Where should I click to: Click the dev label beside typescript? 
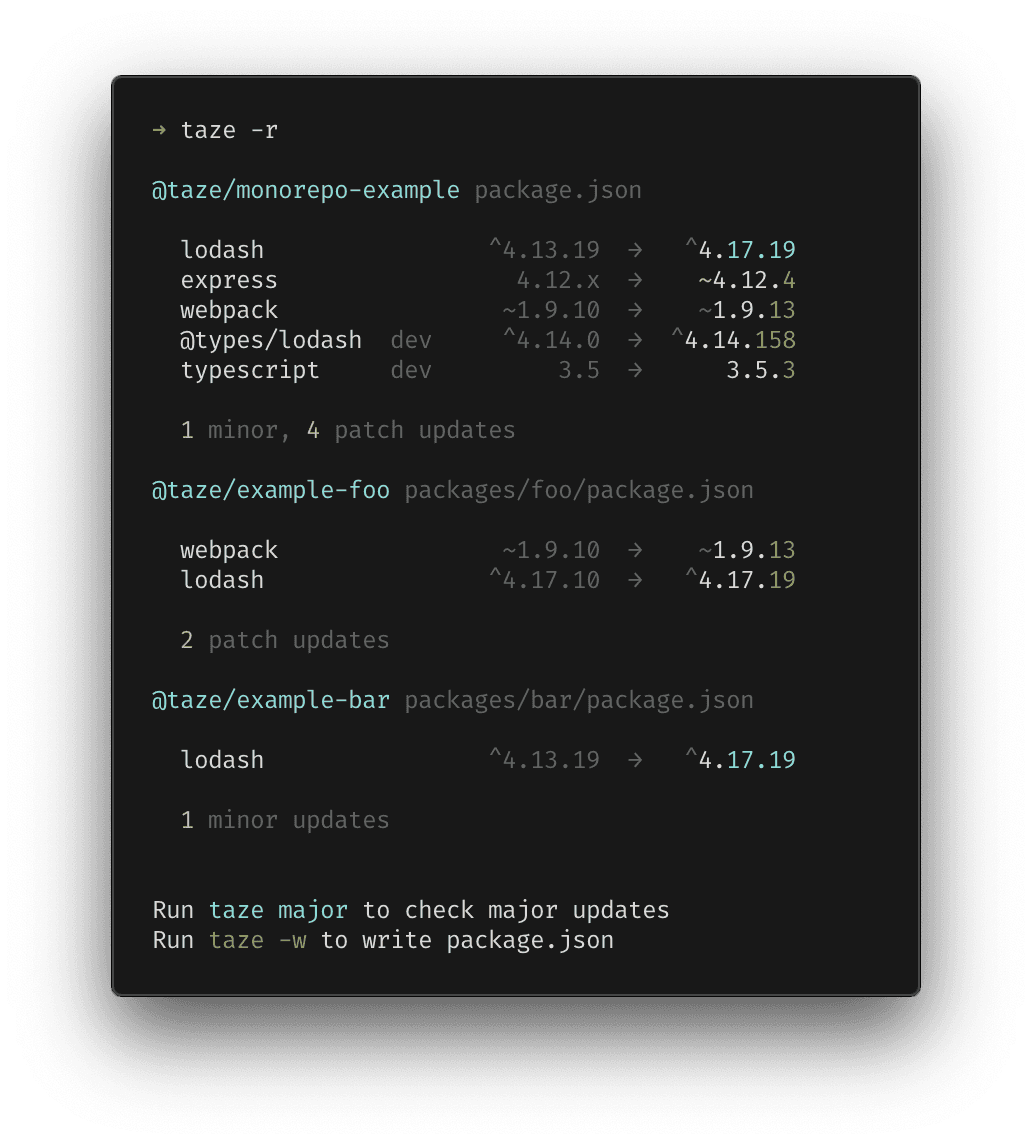[x=411, y=371]
